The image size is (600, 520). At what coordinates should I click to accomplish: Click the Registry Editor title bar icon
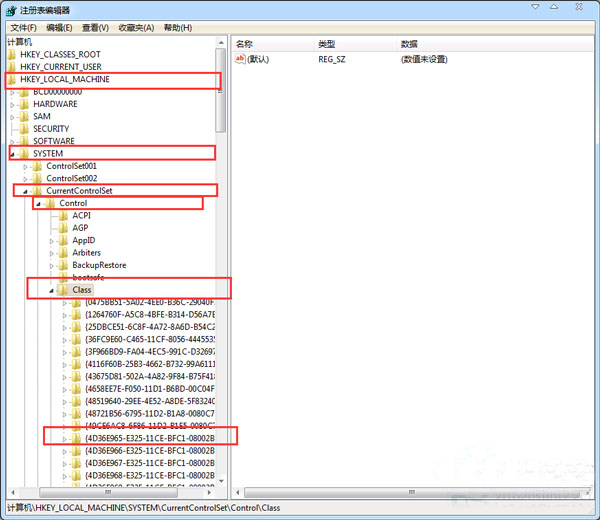11,9
